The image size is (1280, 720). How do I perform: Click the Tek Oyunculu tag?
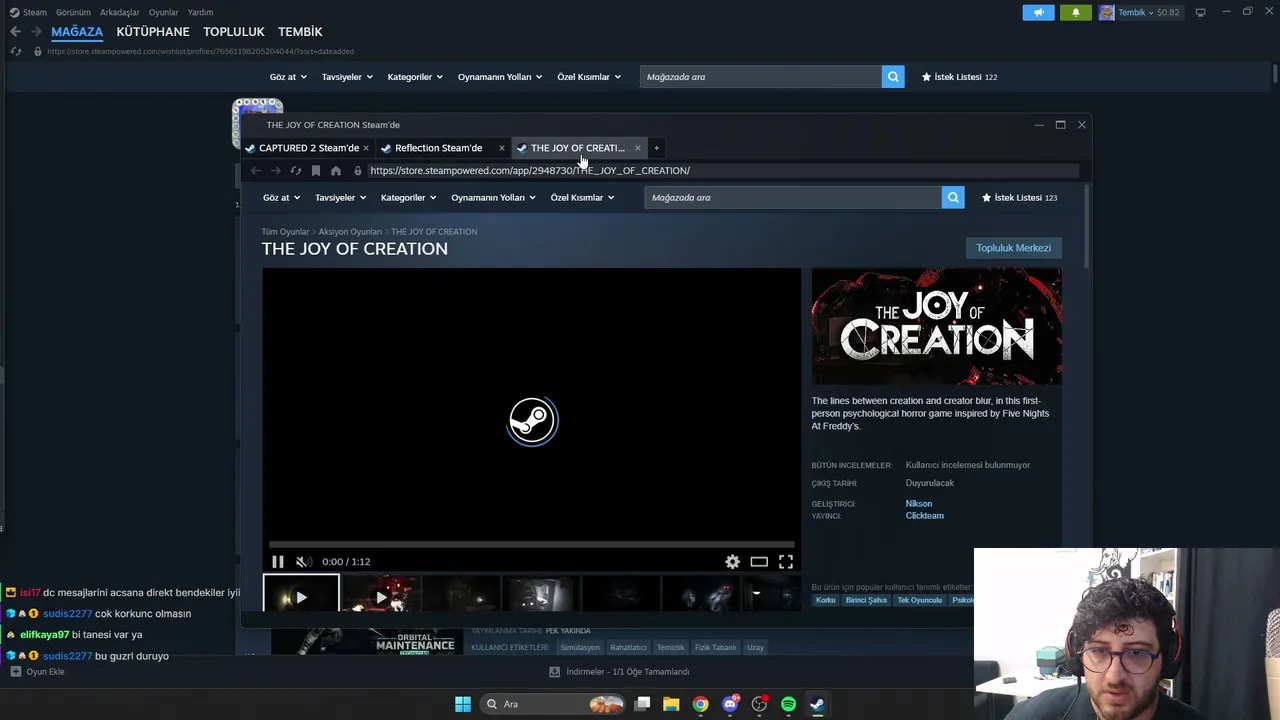click(x=920, y=600)
